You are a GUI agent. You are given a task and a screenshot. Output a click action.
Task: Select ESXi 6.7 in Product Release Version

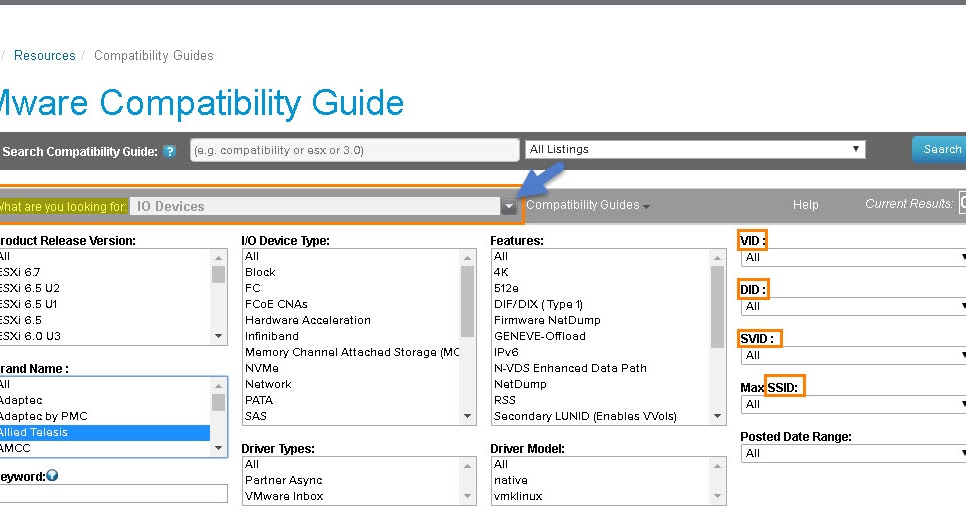pyautogui.click(x=20, y=272)
